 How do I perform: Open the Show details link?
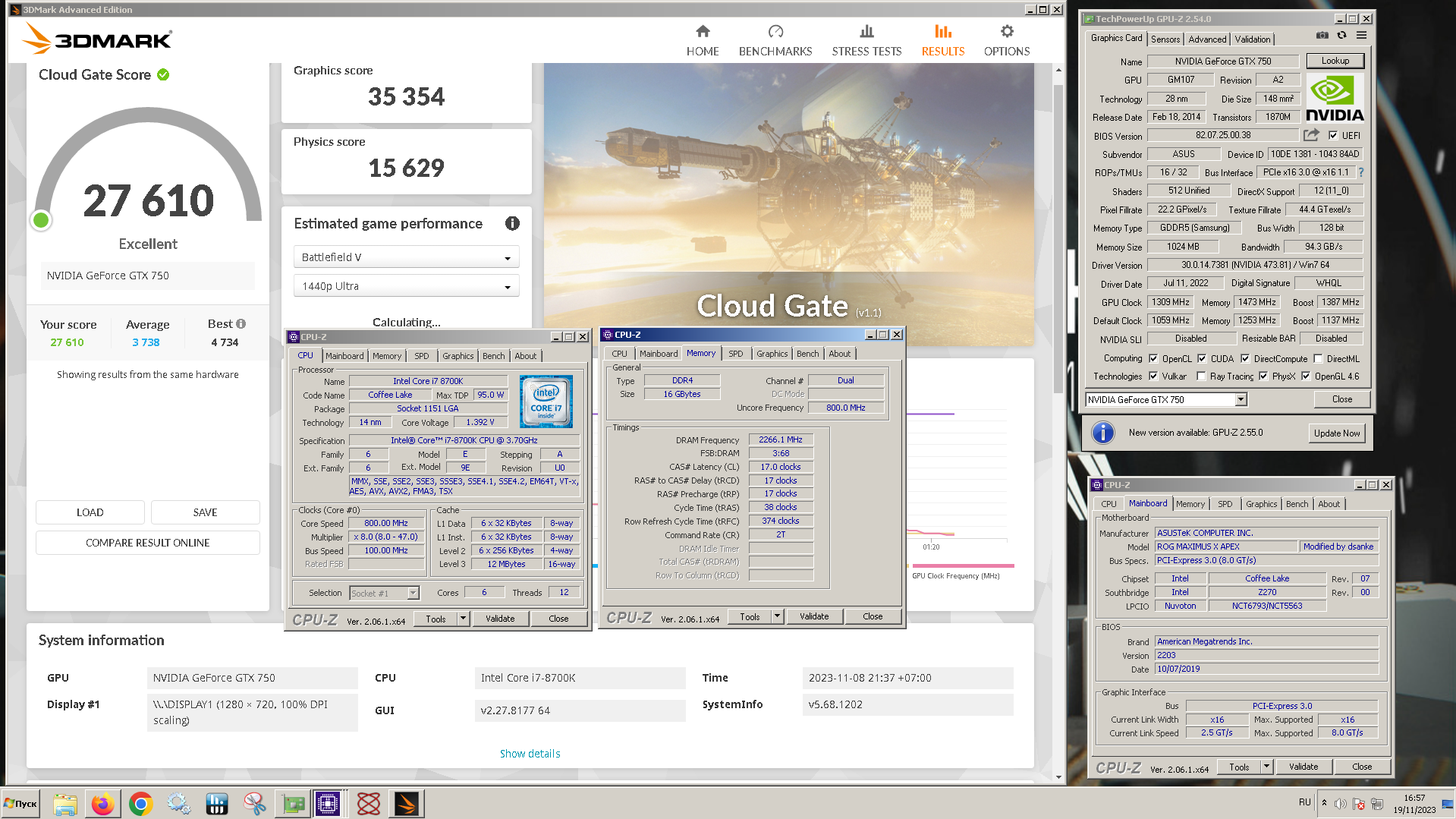pos(530,754)
